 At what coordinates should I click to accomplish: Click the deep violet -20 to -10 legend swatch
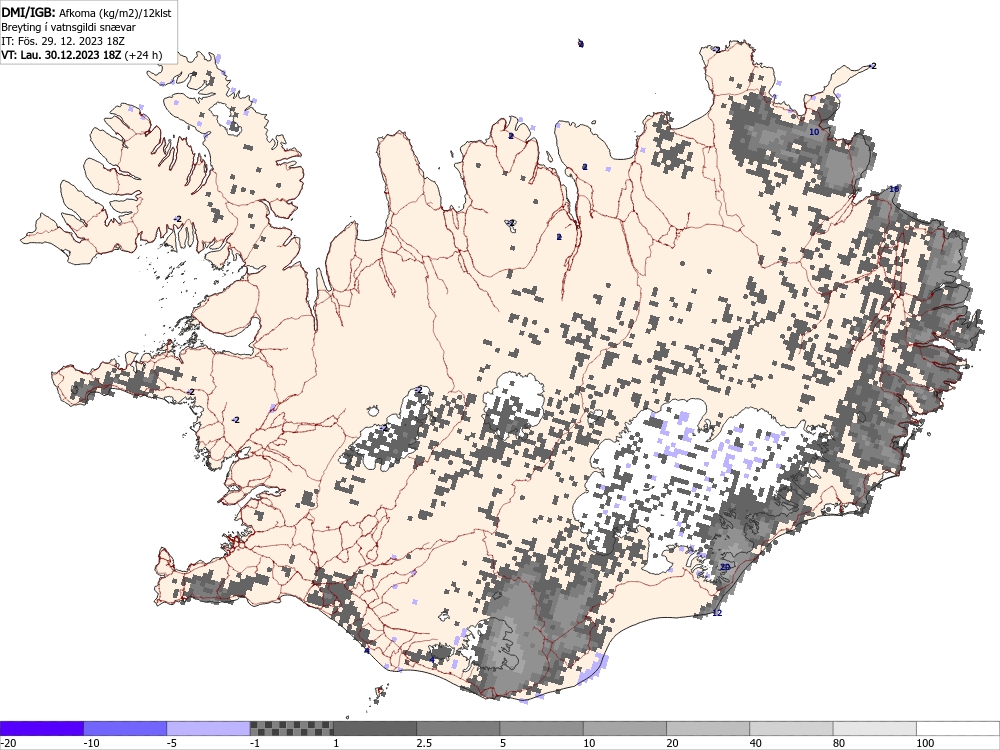click(41, 728)
